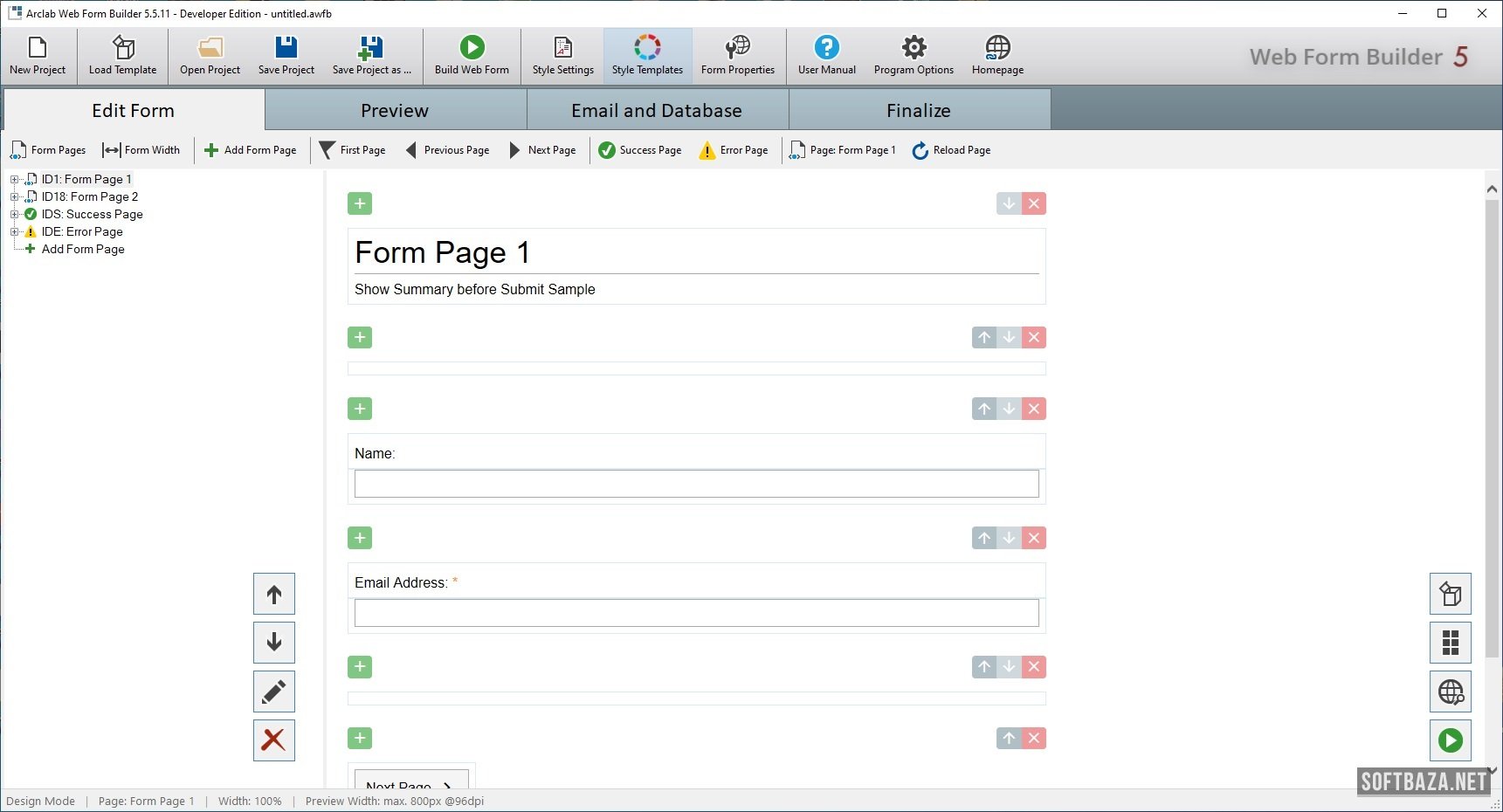The width and height of the screenshot is (1503, 812).
Task: Click the grid layout icon on right side
Action: tap(1450, 643)
